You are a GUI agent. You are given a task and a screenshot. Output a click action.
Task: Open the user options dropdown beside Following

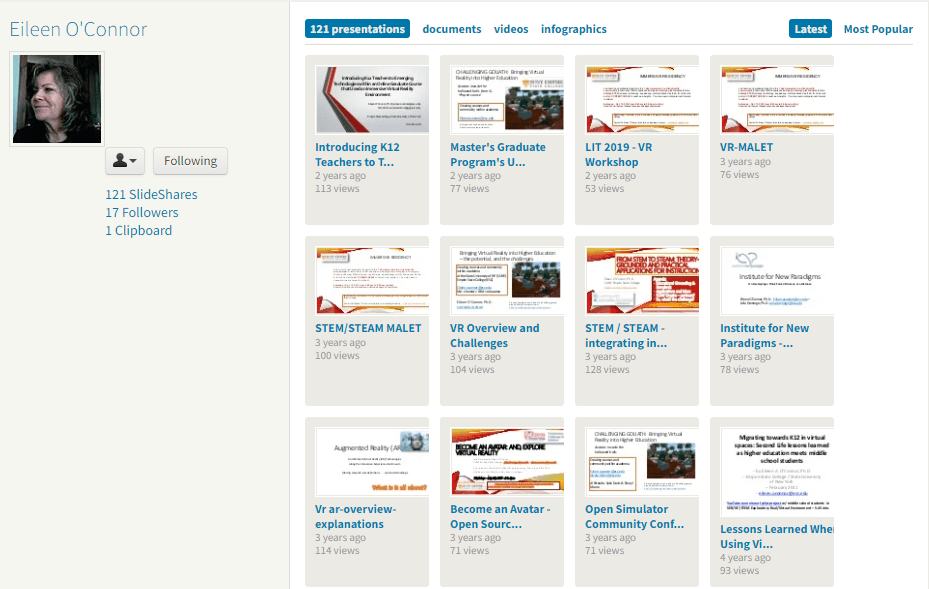pos(125,161)
